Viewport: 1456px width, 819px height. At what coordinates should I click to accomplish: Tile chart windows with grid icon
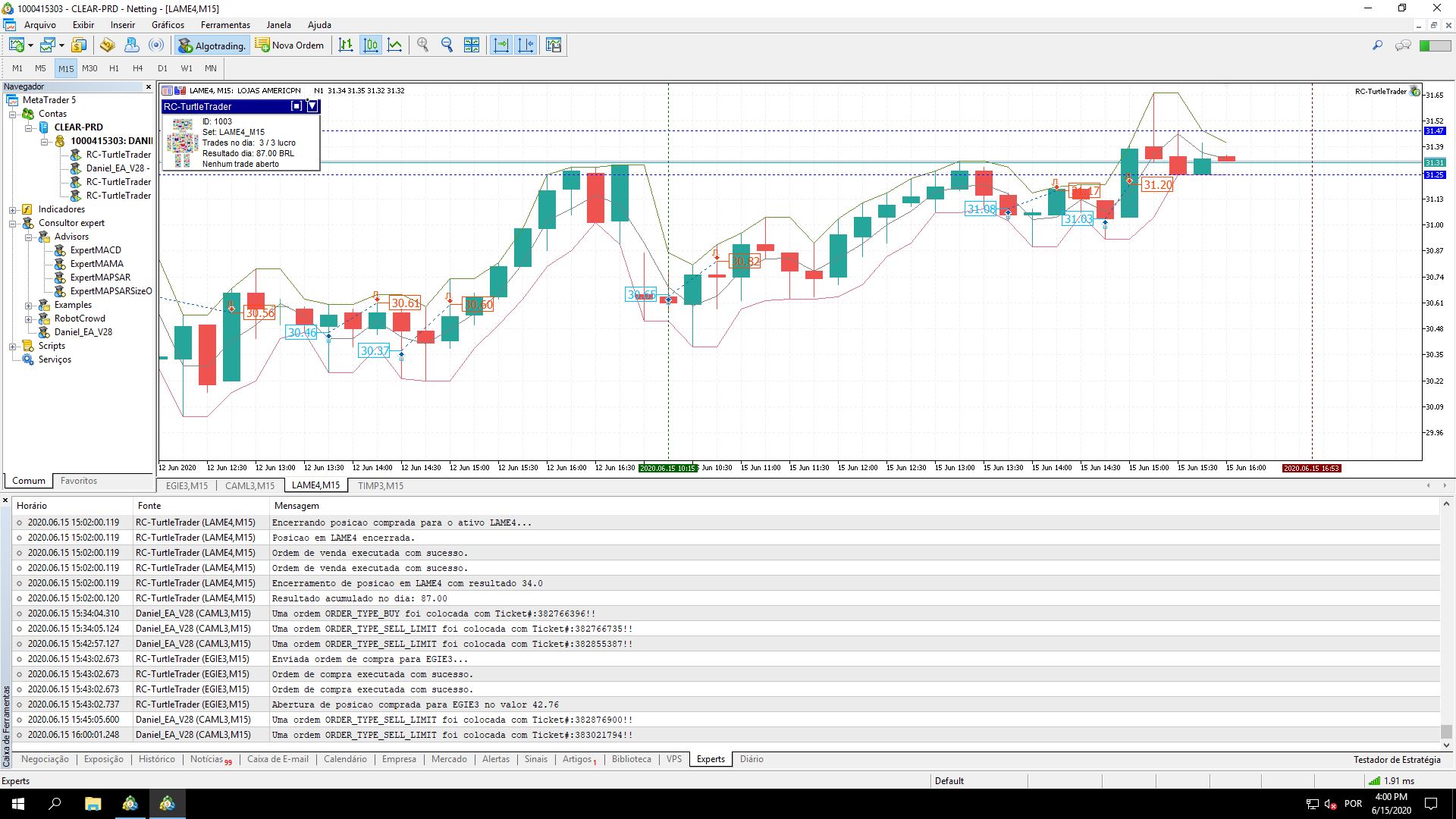pos(472,45)
